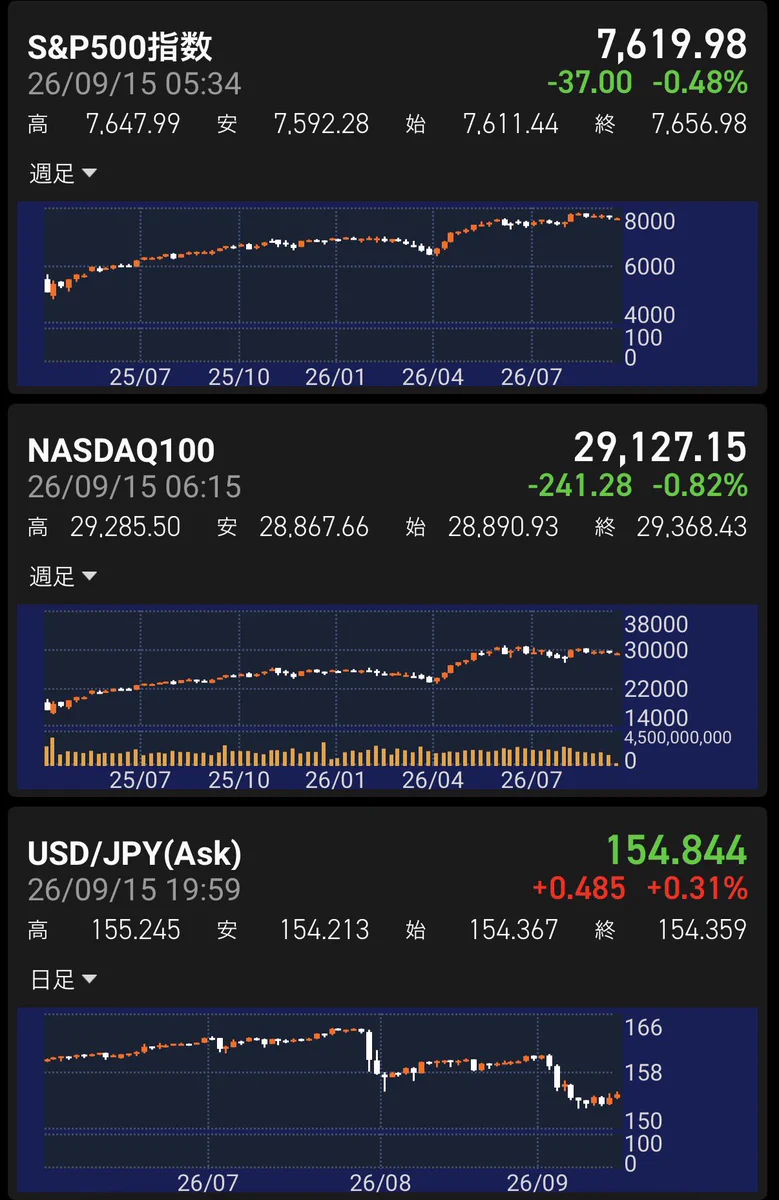Tap the 166 axis label on USD/JPY chart
Image resolution: width=779 pixels, height=1200 pixels.
(x=644, y=1028)
